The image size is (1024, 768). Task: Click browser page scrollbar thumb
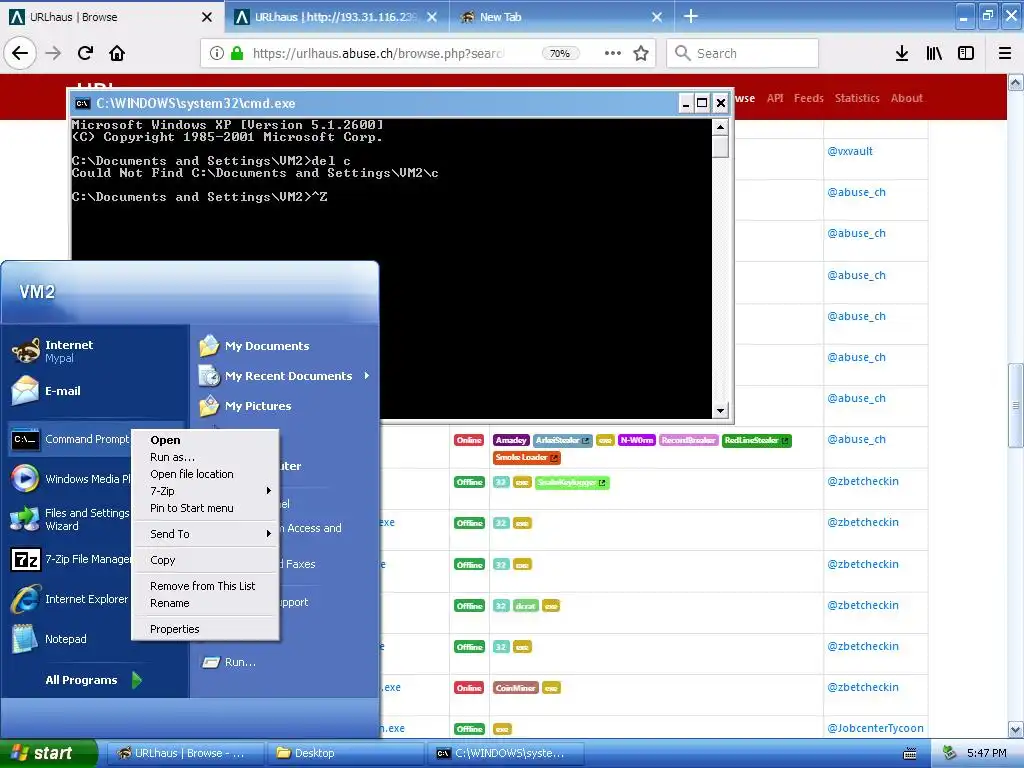[x=1016, y=405]
